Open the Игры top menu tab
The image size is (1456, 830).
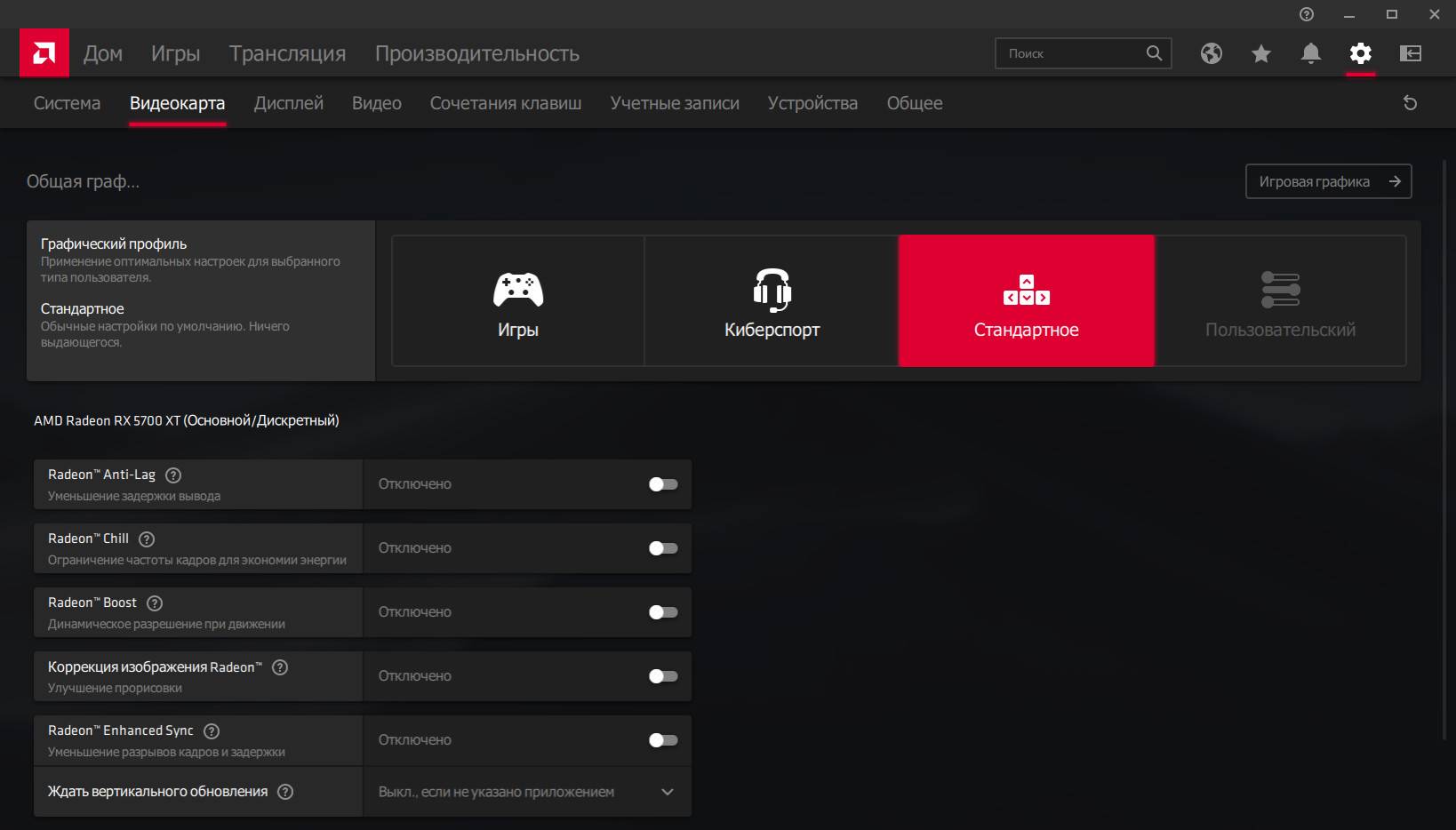pos(175,53)
